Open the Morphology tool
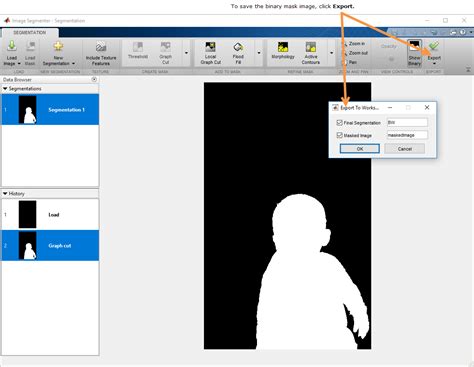 tap(283, 51)
